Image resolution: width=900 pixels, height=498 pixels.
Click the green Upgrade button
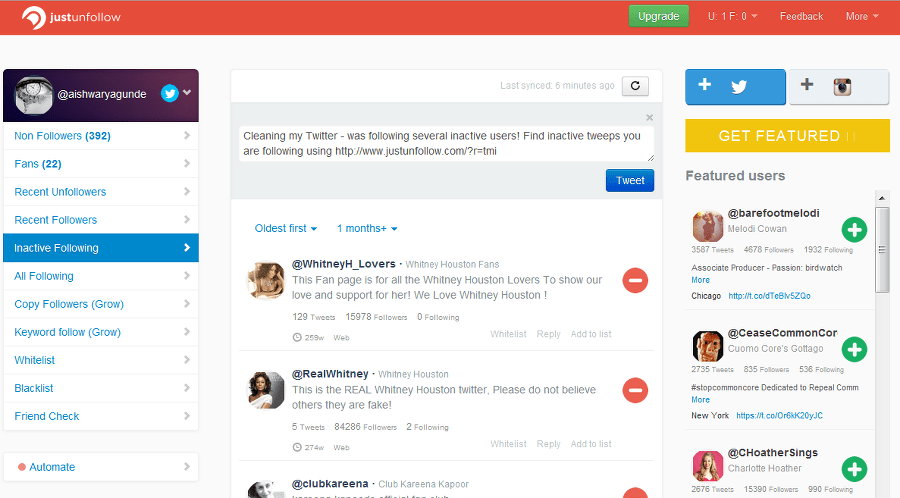pyautogui.click(x=658, y=16)
